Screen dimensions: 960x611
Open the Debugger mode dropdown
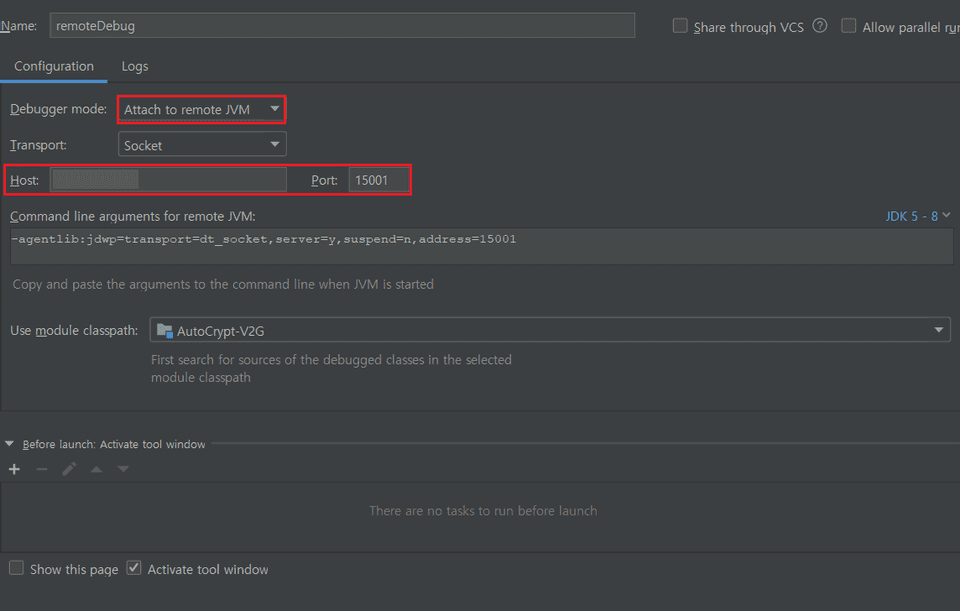(x=202, y=109)
